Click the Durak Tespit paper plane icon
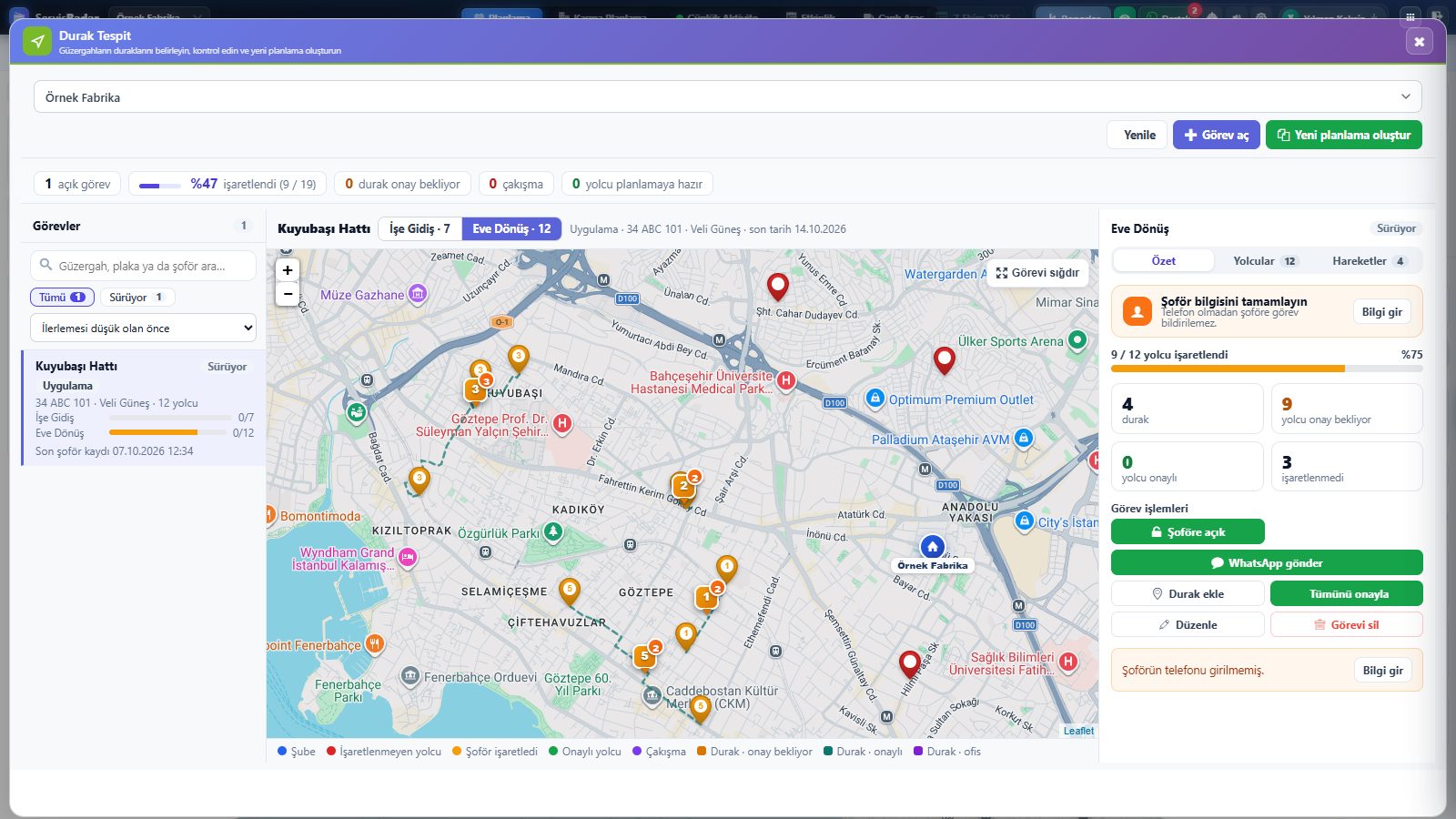The width and height of the screenshot is (1456, 819). click(37, 41)
